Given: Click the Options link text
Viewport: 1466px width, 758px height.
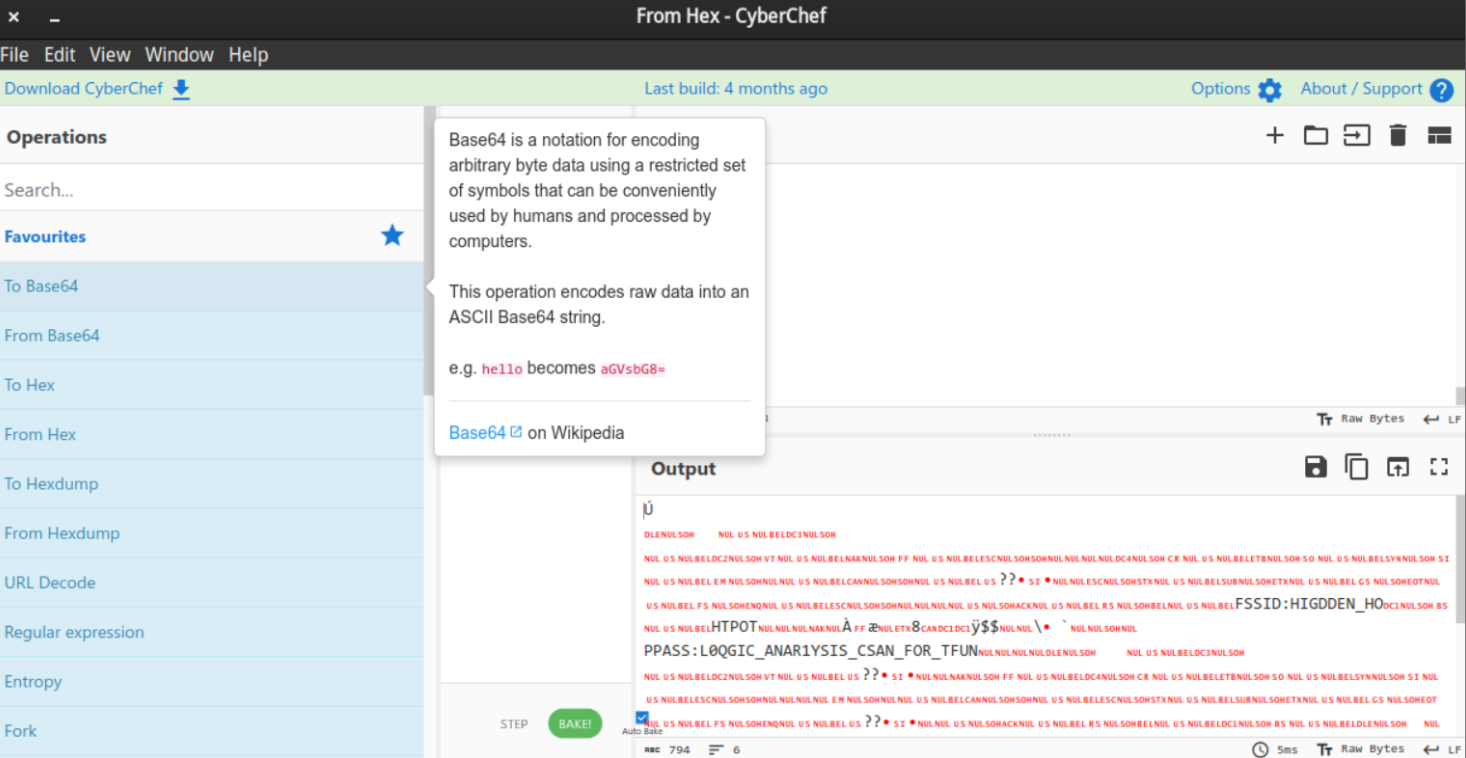Looking at the screenshot, I should (1220, 88).
